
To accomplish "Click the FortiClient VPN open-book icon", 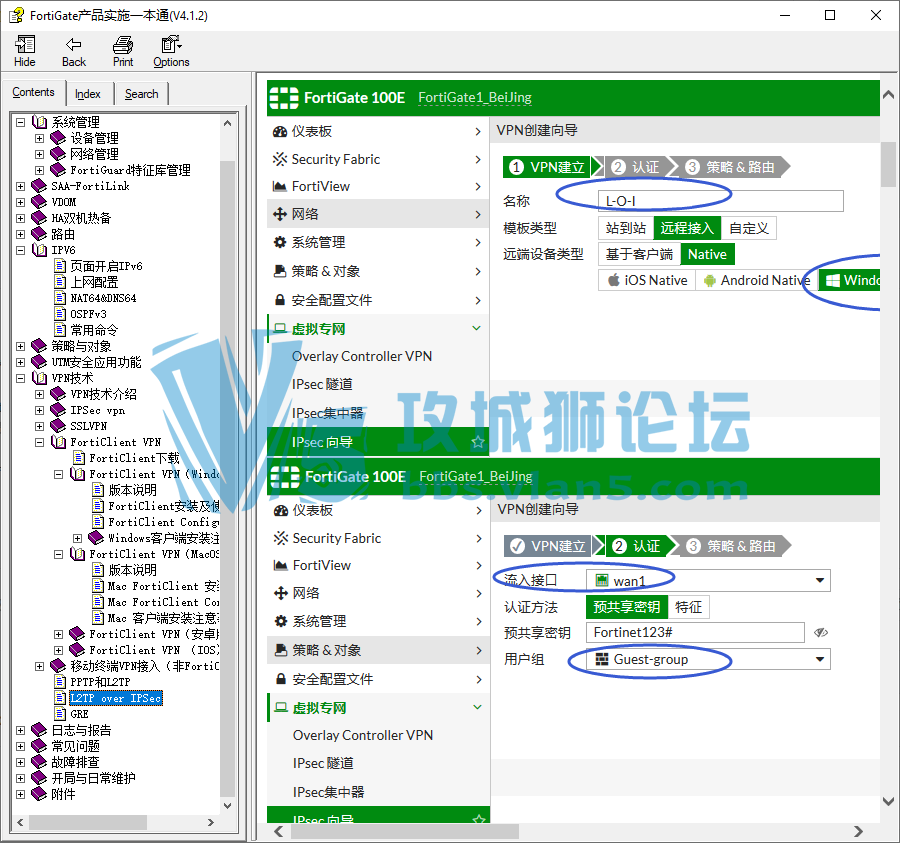I will pyautogui.click(x=59, y=442).
